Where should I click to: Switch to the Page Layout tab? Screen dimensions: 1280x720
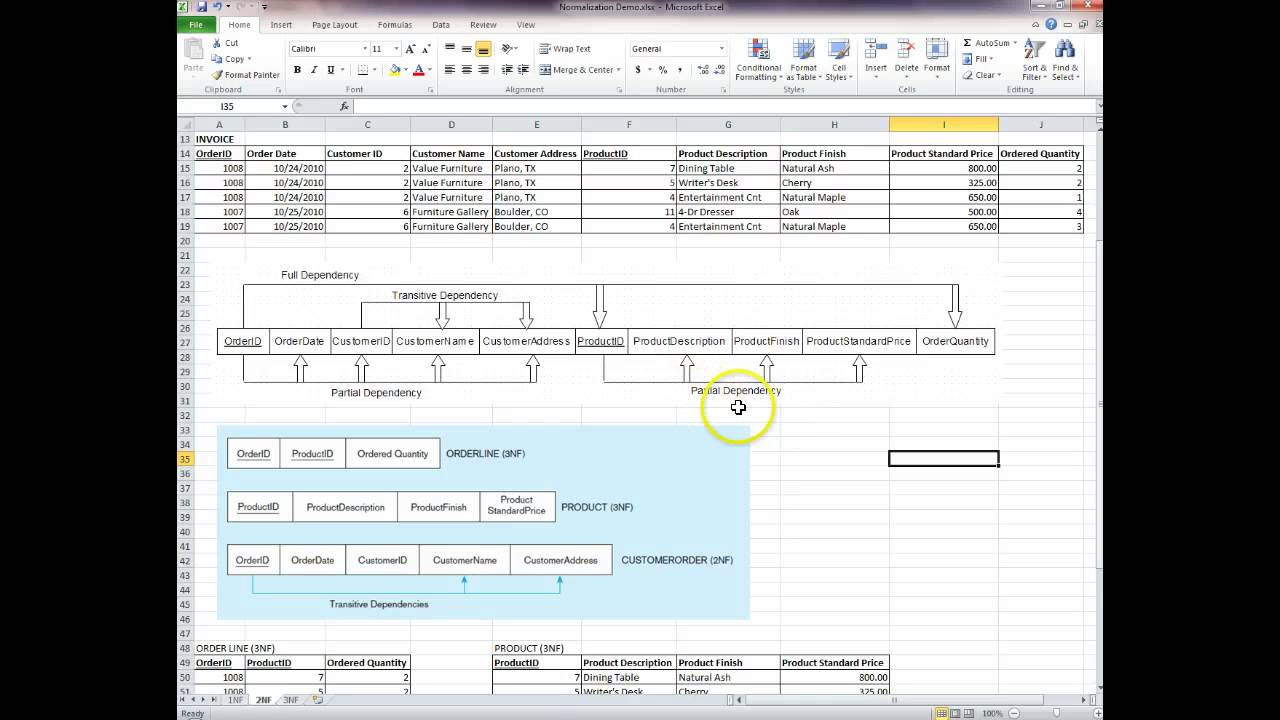334,24
